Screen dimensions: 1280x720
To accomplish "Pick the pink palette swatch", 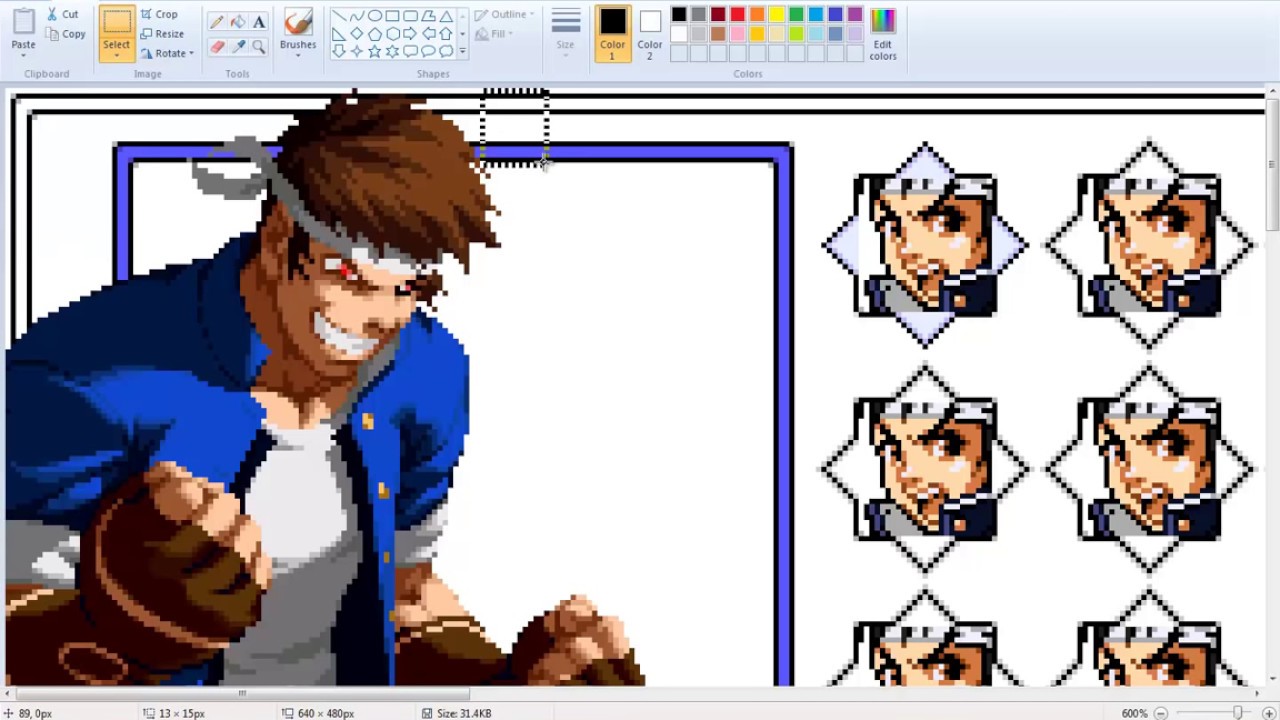I will click(x=737, y=34).
